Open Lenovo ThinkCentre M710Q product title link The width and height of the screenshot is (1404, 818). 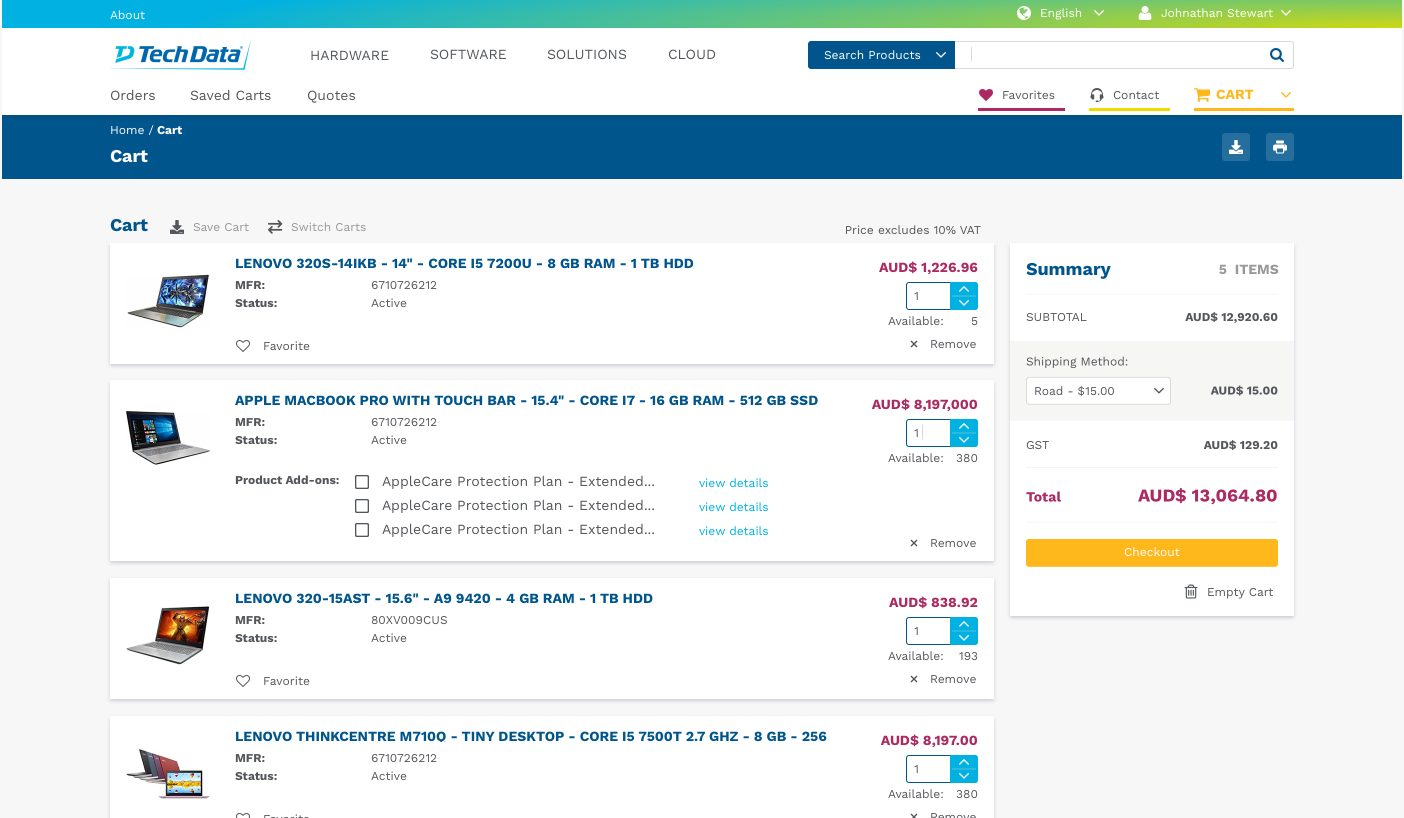[531, 736]
